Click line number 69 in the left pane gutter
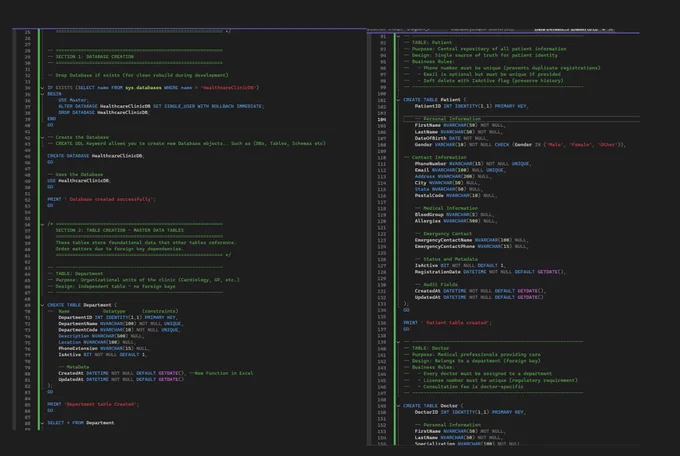 [28, 305]
